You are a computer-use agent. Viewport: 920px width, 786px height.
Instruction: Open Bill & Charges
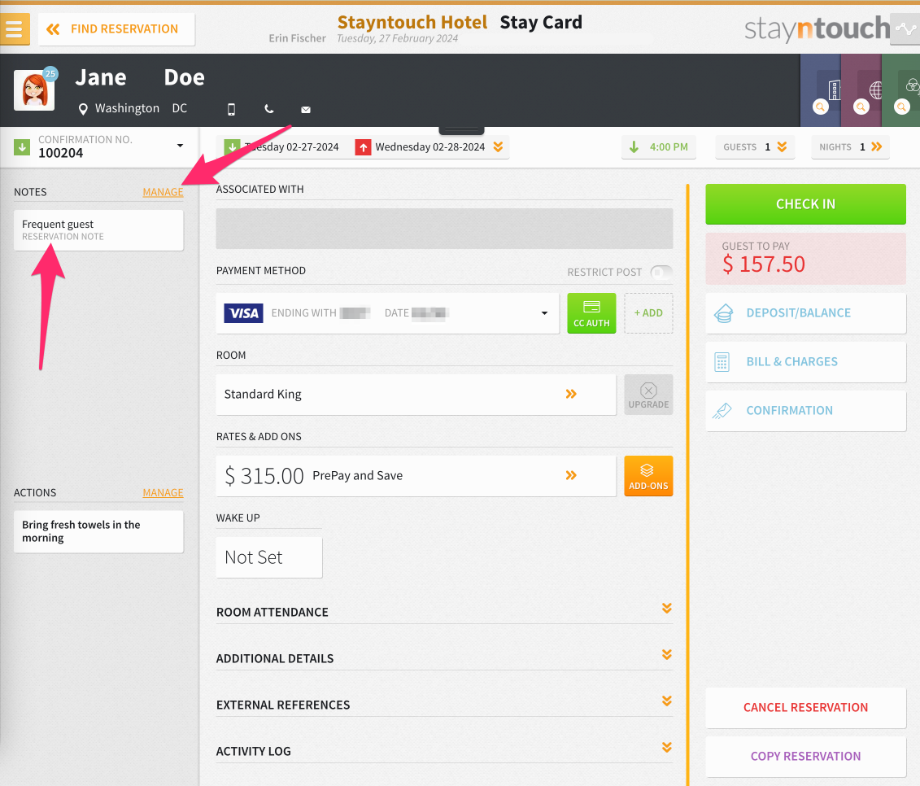(806, 362)
